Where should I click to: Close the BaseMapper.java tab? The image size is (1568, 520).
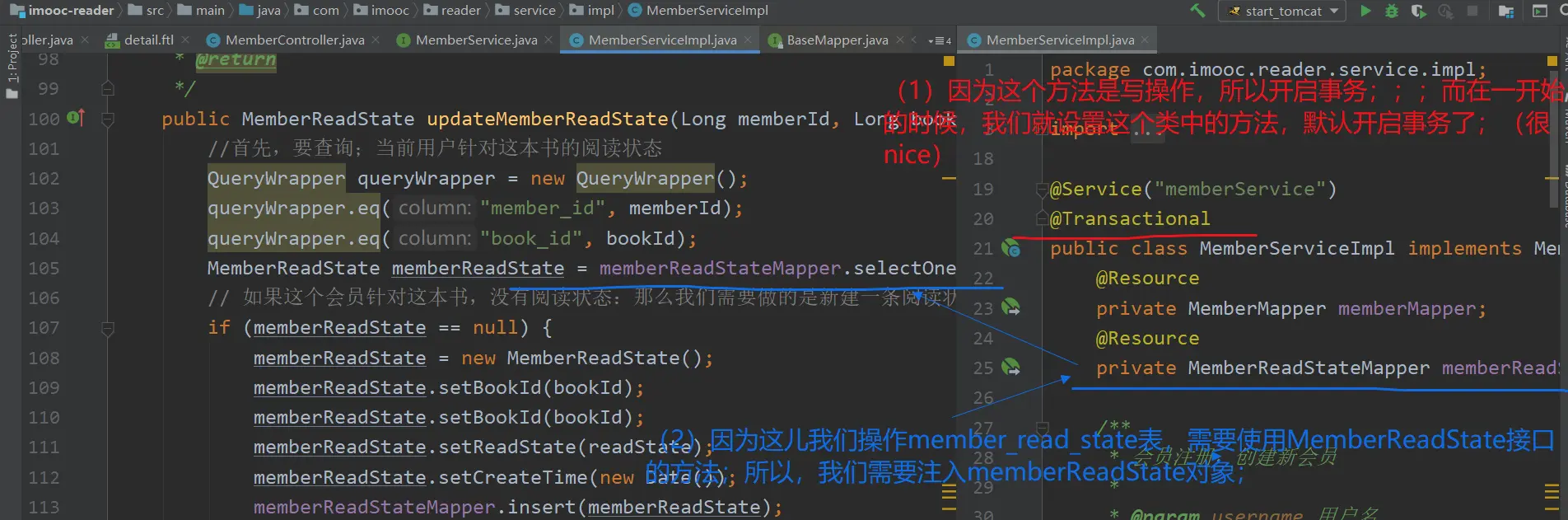[x=899, y=40]
